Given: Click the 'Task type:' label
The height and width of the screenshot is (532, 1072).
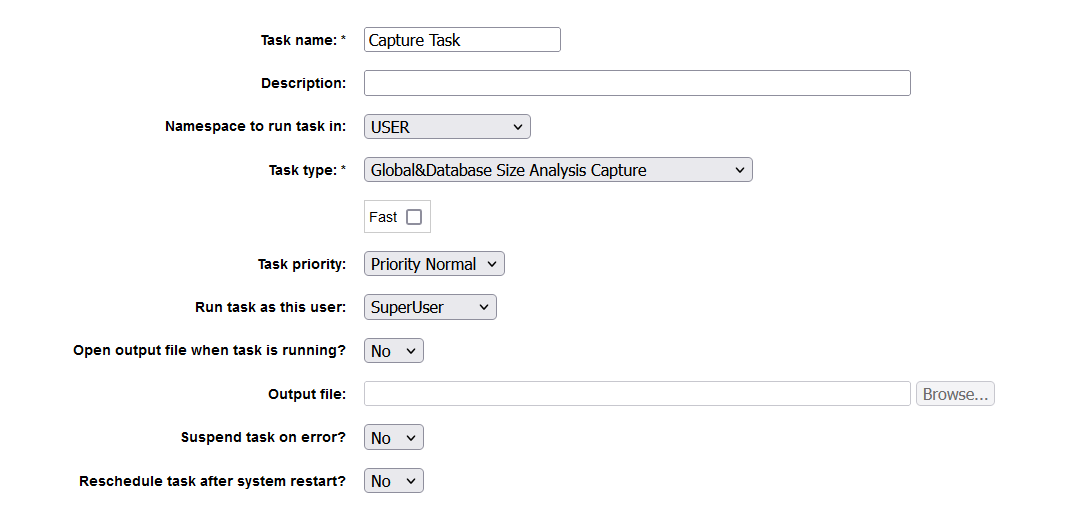Looking at the screenshot, I should click(x=303, y=170).
